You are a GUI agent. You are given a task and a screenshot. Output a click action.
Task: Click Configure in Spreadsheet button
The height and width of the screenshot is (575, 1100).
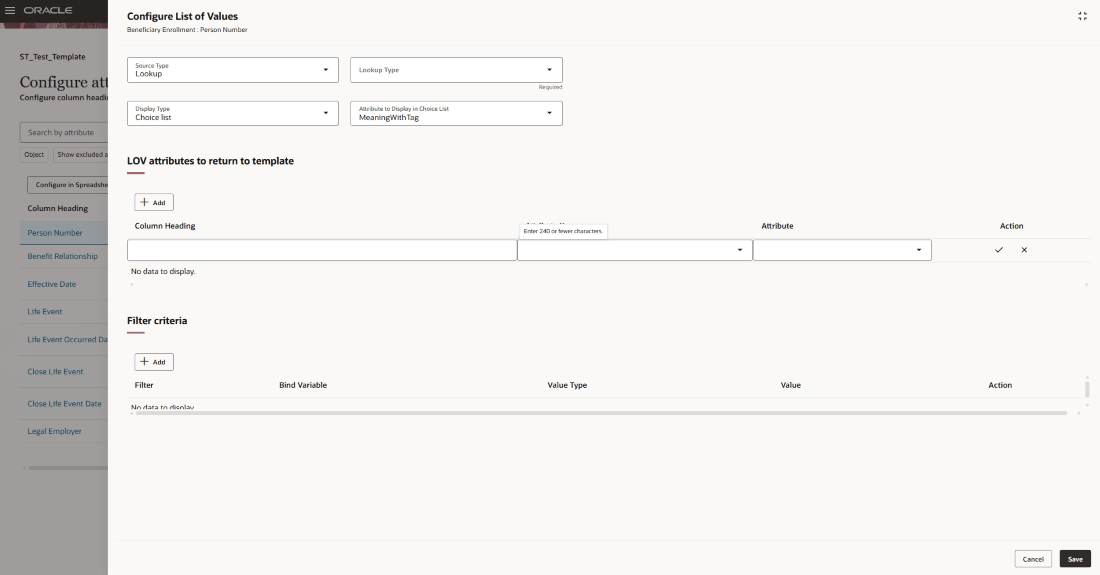point(68,185)
